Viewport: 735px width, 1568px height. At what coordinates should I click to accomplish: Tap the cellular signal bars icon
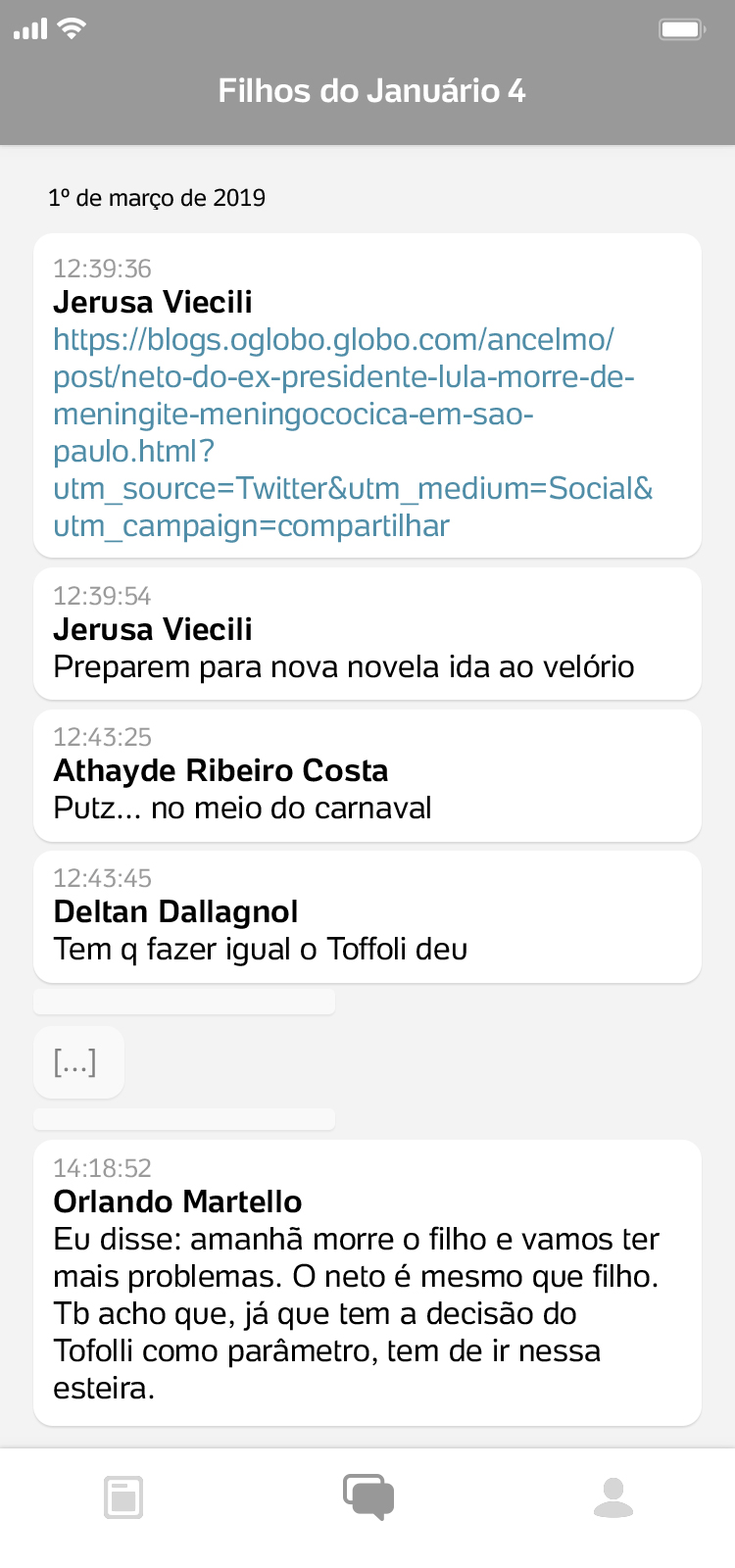30,29
